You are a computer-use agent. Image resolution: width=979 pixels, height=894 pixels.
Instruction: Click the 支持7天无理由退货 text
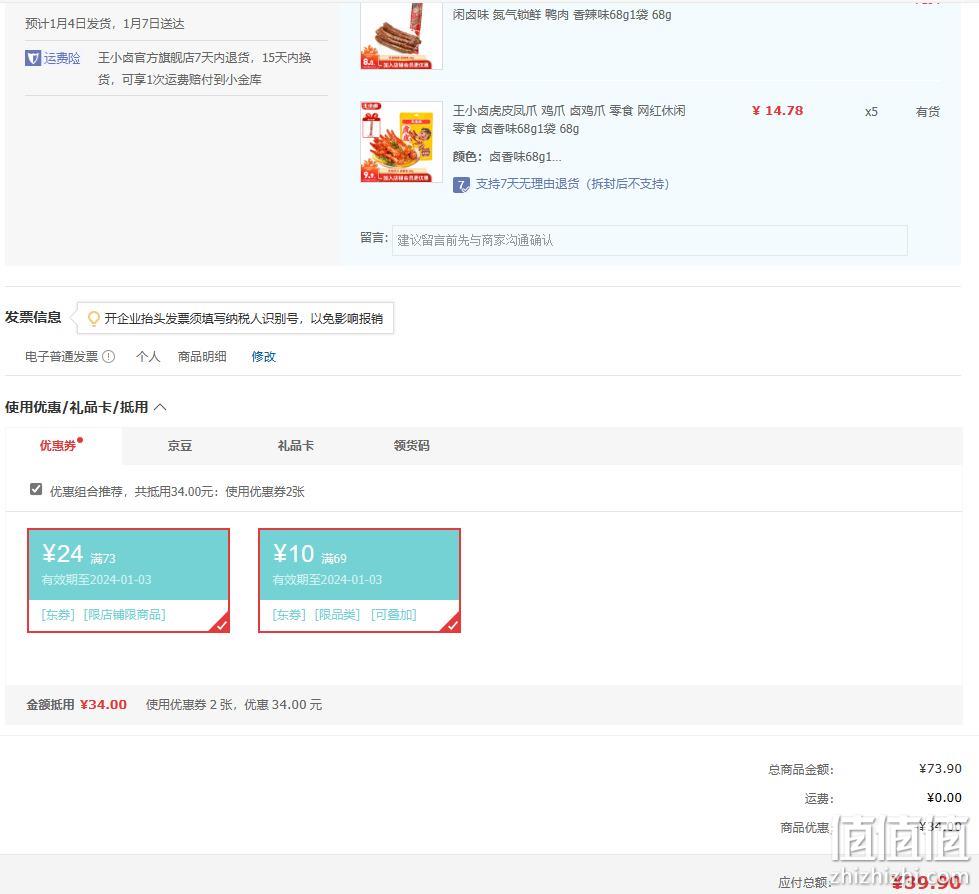tap(572, 184)
